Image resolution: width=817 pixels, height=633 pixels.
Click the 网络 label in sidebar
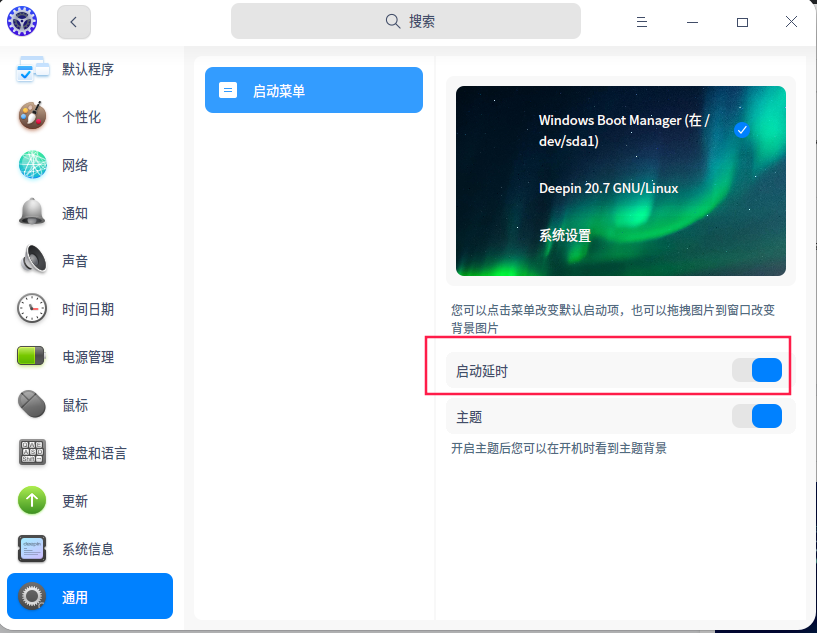point(75,166)
